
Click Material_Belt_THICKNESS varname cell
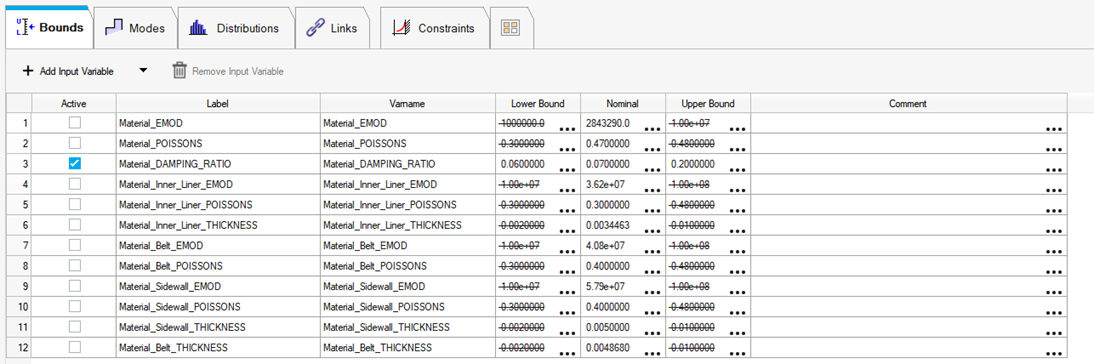(408, 347)
